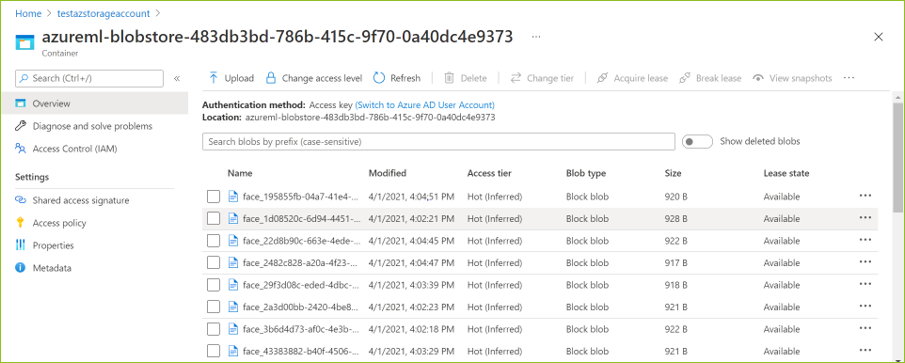Open context menu for face_29f3d08c row

click(x=865, y=283)
